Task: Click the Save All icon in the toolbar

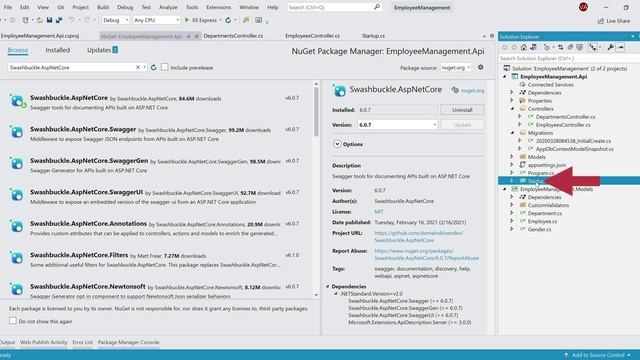Action: [59, 20]
